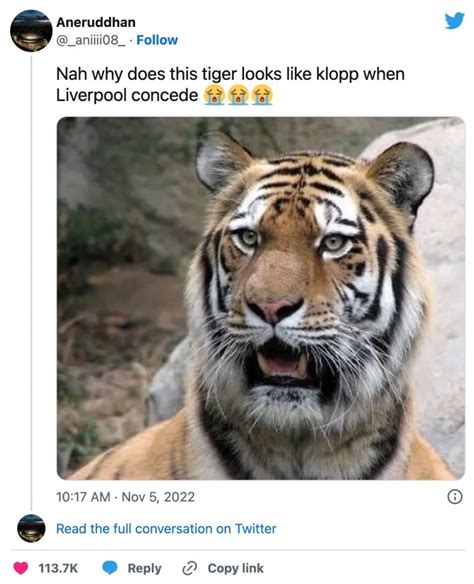Open the tweet info circle icon
The height and width of the screenshot is (584, 474).
(455, 497)
